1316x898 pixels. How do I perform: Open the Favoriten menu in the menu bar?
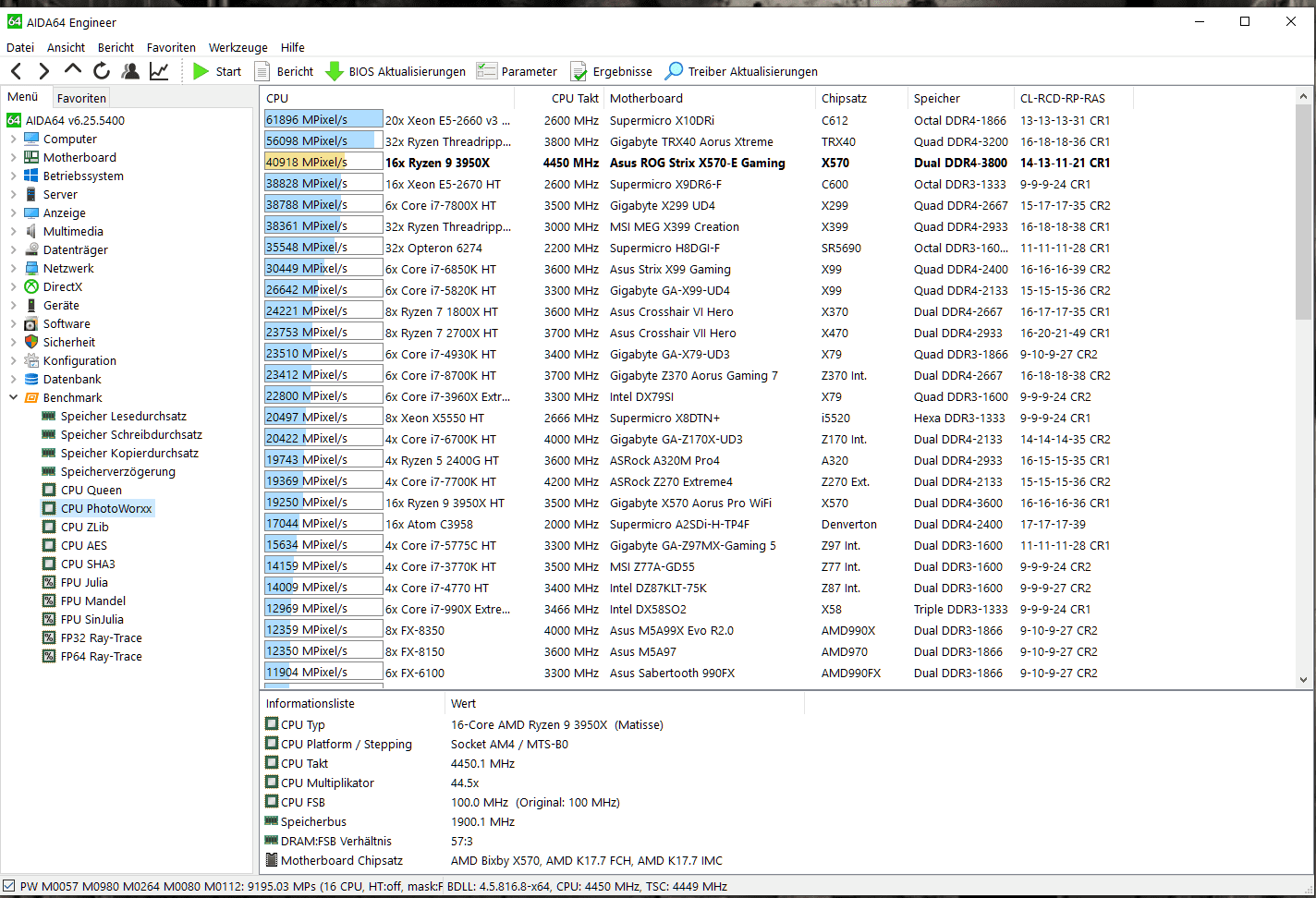coord(171,47)
